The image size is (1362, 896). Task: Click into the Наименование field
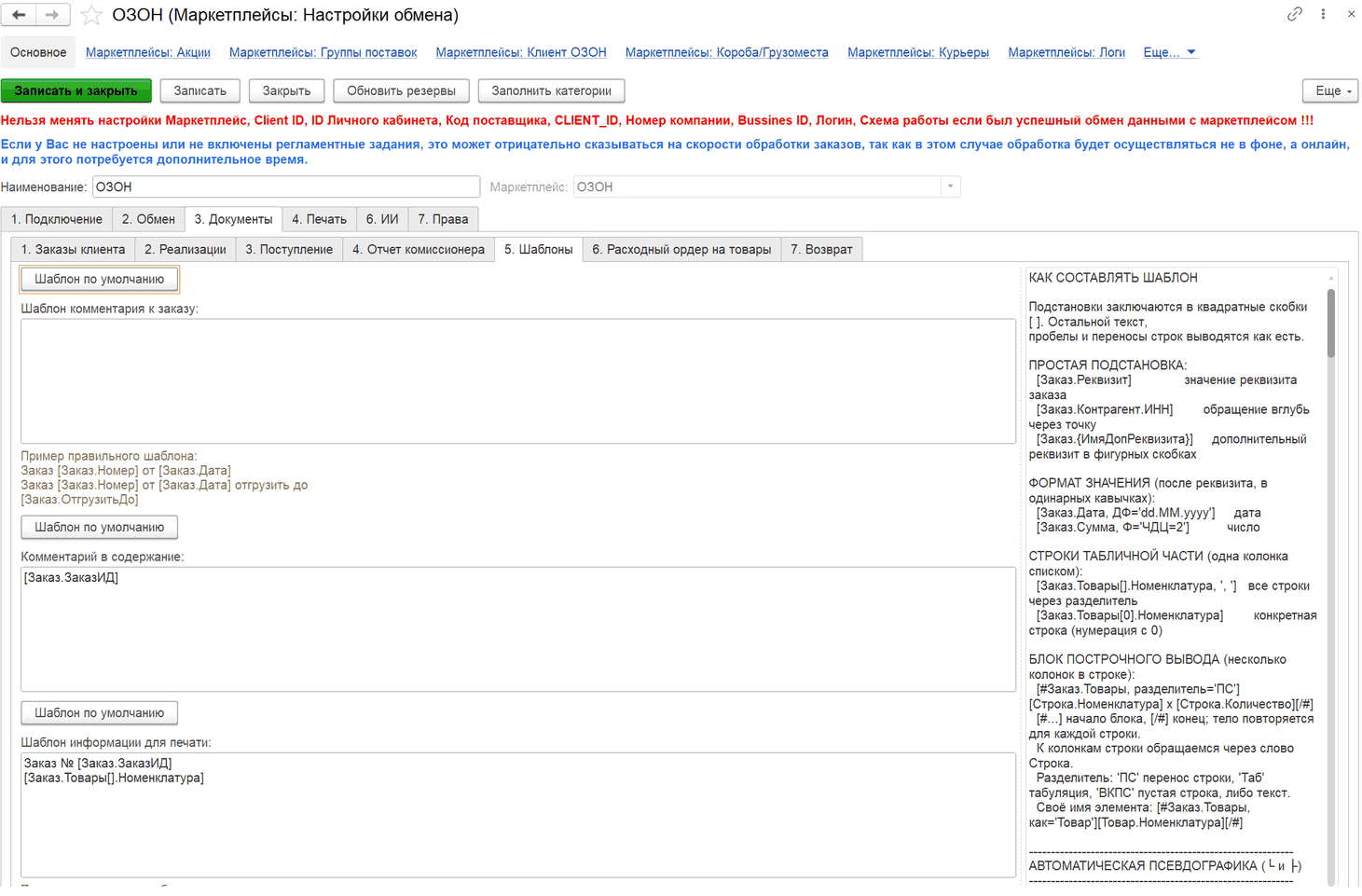pyautogui.click(x=286, y=186)
